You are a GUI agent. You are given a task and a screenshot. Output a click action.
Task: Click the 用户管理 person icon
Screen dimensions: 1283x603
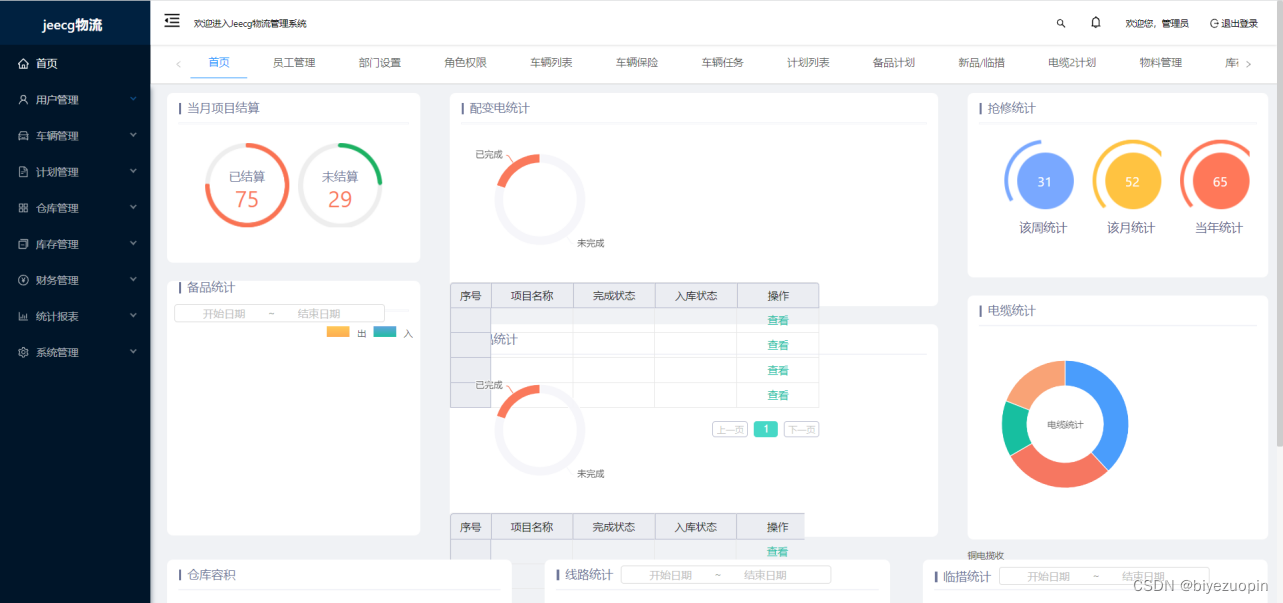(x=24, y=100)
